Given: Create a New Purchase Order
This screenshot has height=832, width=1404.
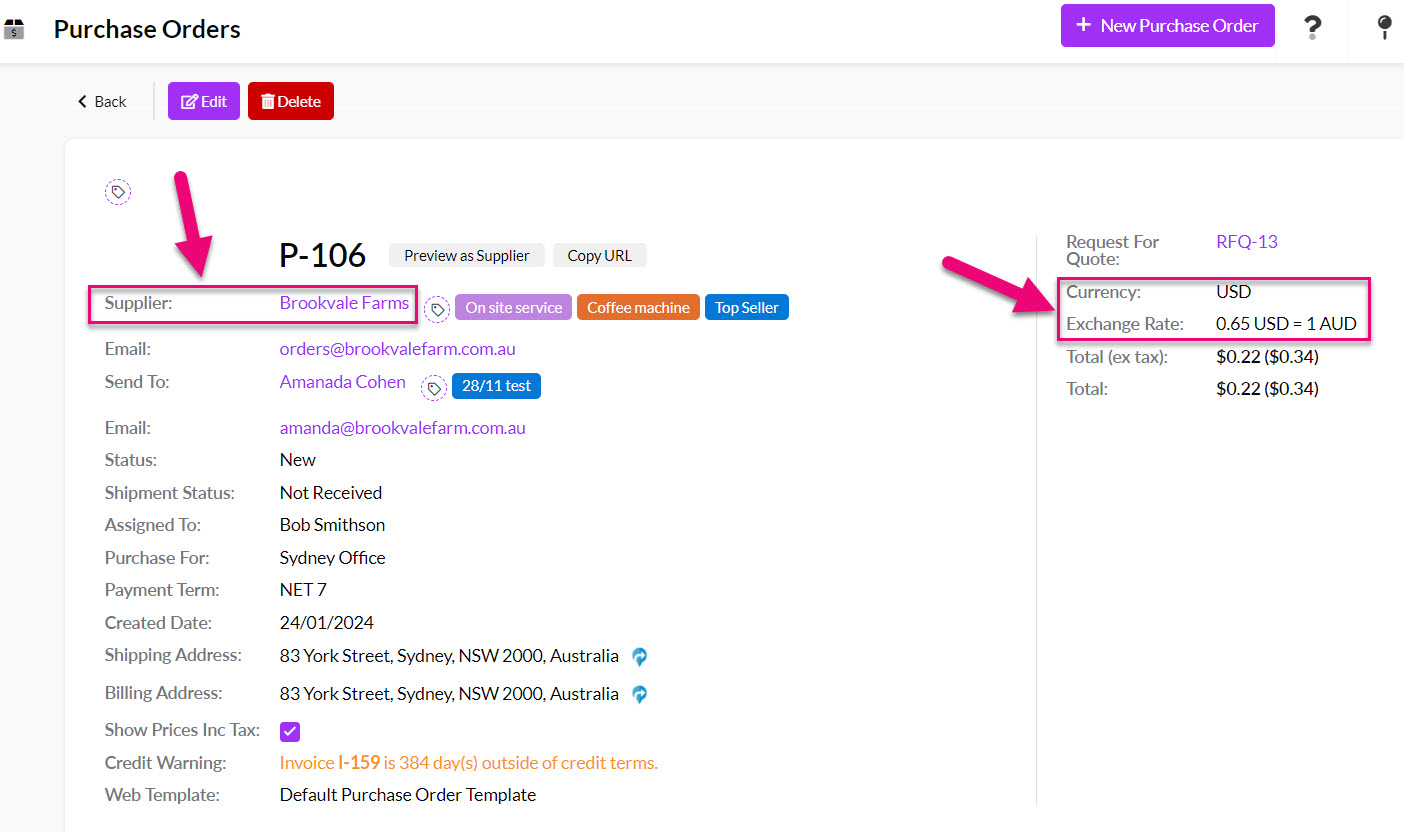Looking at the screenshot, I should [x=1167, y=26].
